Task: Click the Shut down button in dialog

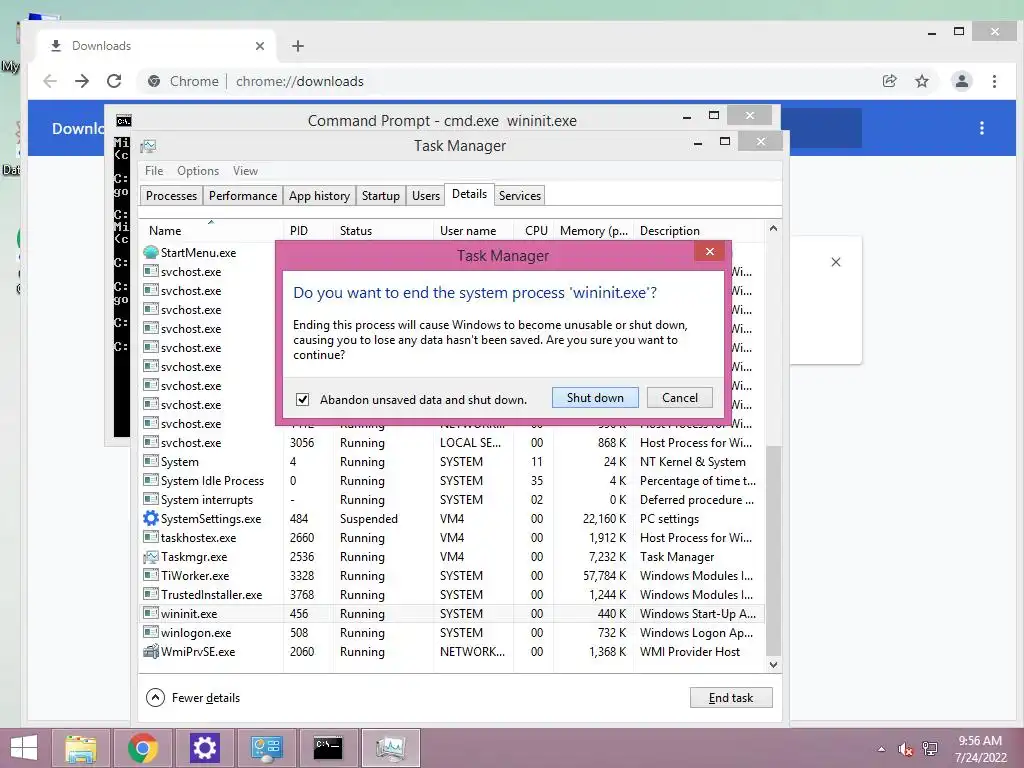Action: tap(595, 398)
